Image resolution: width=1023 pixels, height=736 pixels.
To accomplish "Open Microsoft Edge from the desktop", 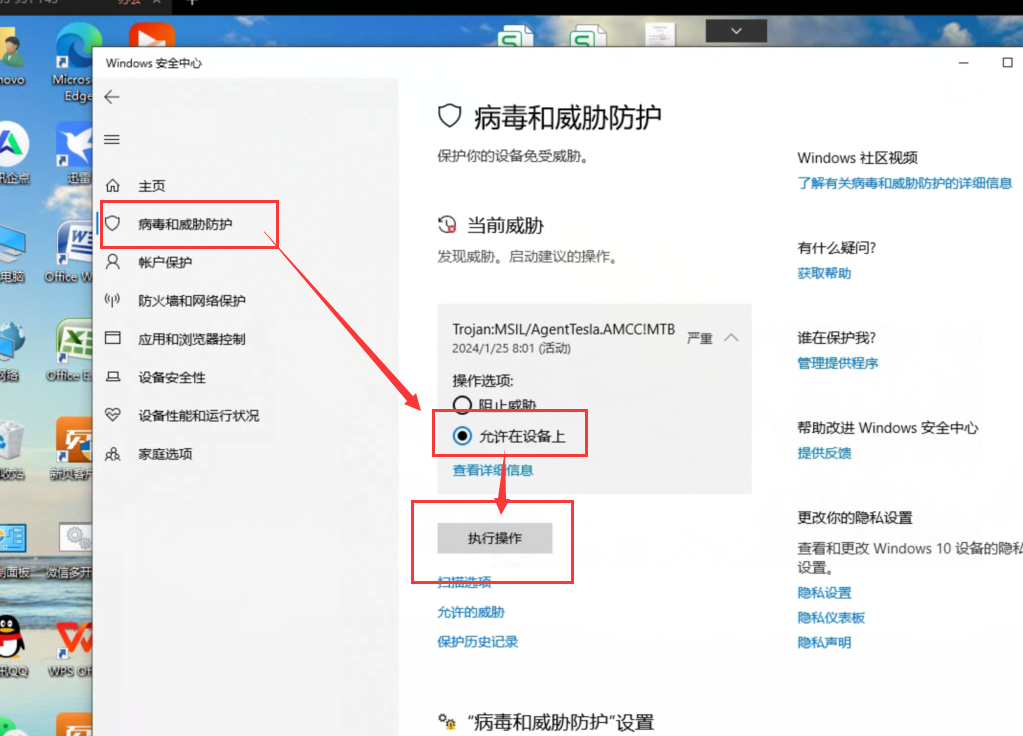I will click(x=74, y=62).
